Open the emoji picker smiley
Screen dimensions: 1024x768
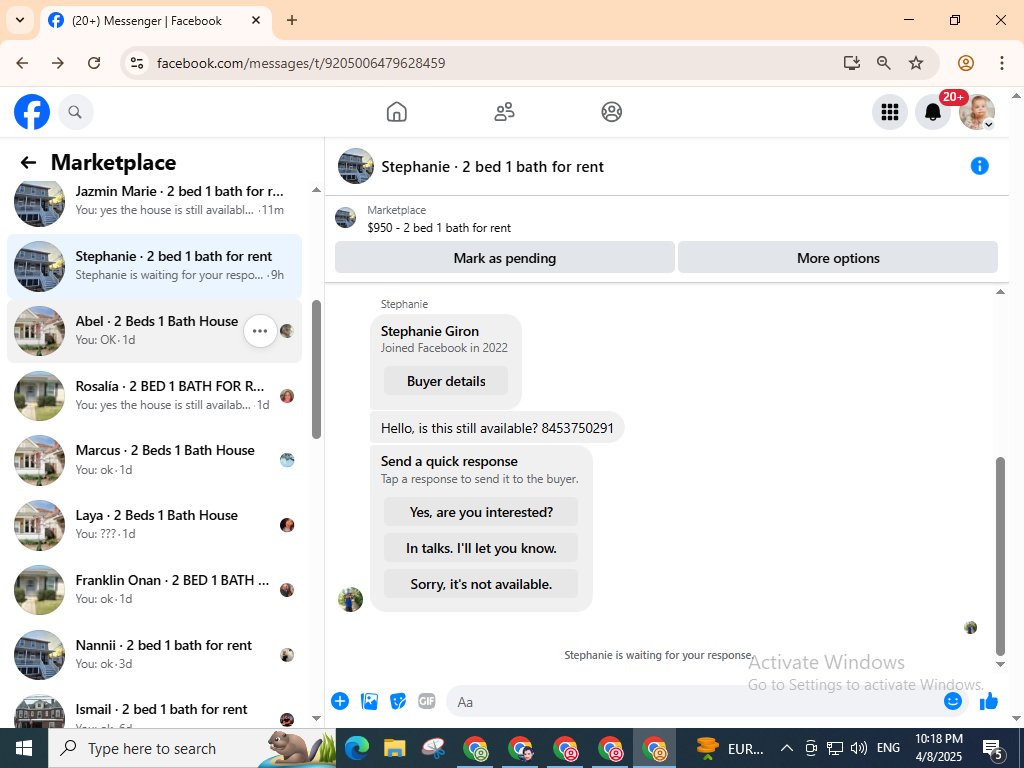(952, 701)
